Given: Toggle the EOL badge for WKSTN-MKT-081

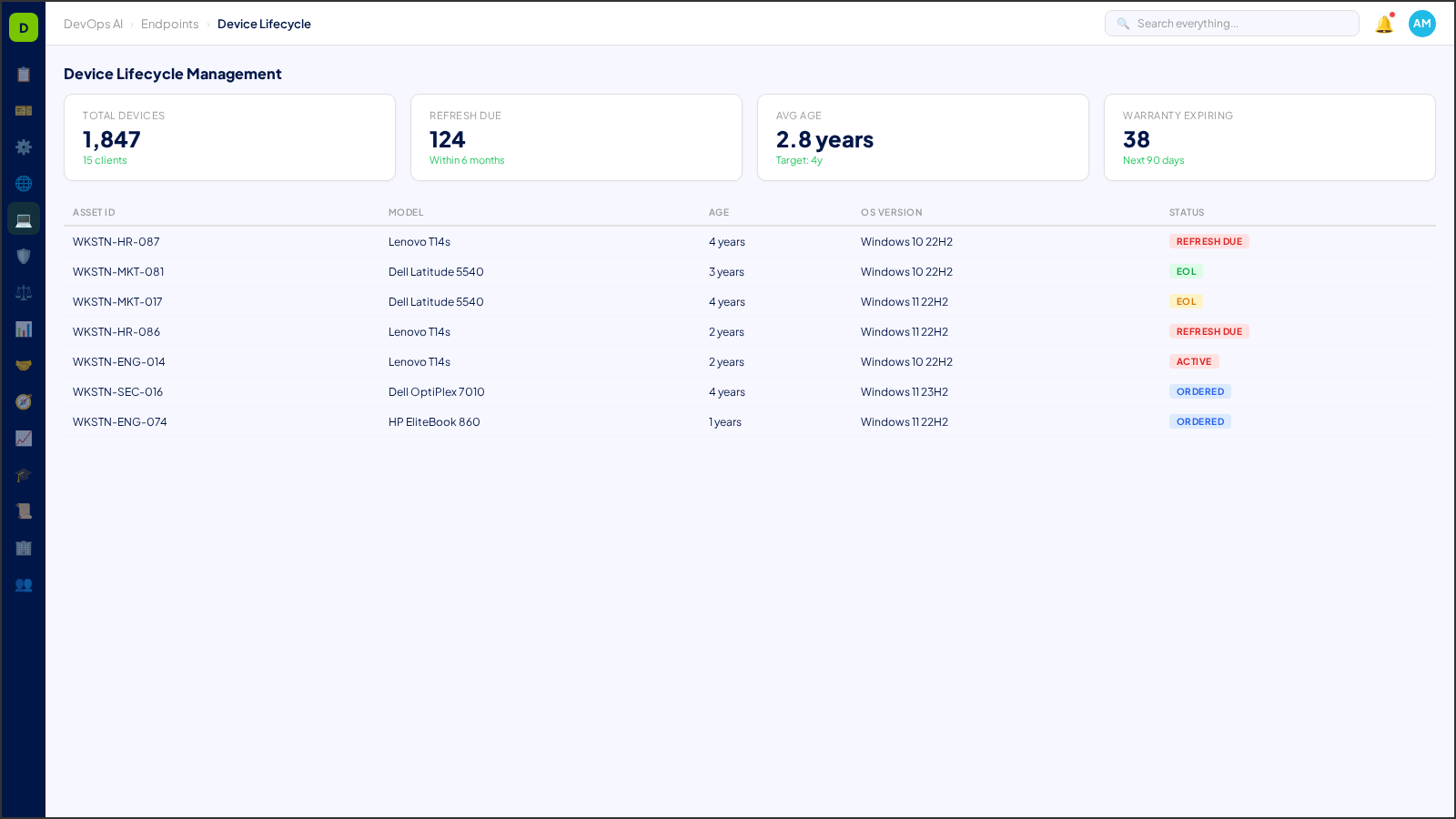Looking at the screenshot, I should coord(1186,271).
